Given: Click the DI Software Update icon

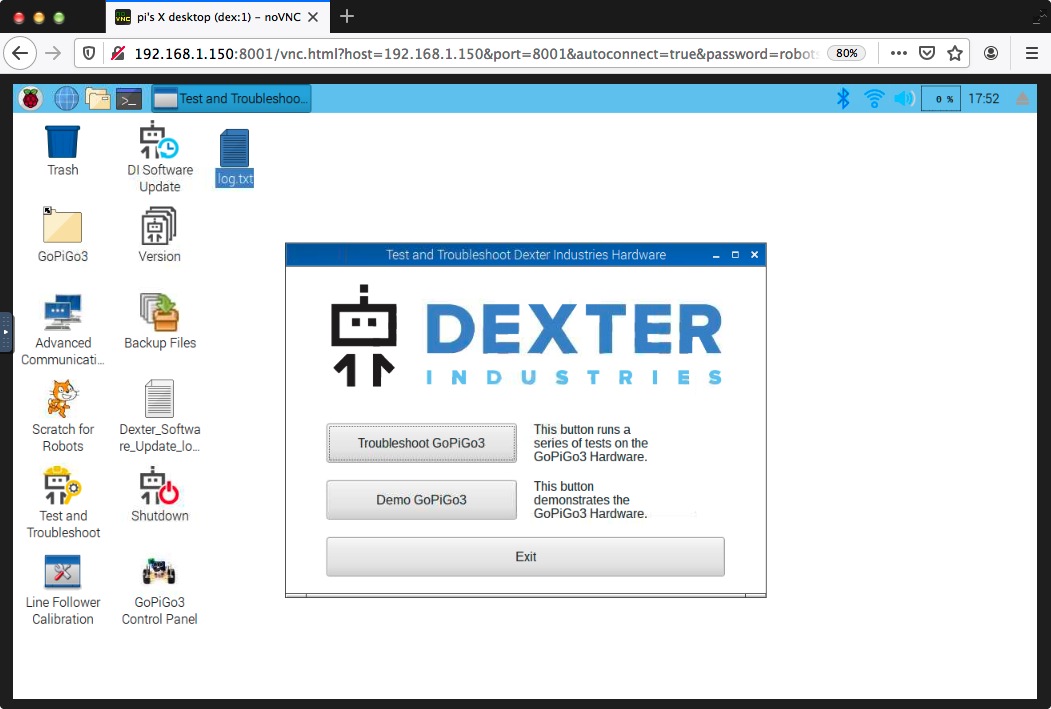Looking at the screenshot, I should point(159,141).
